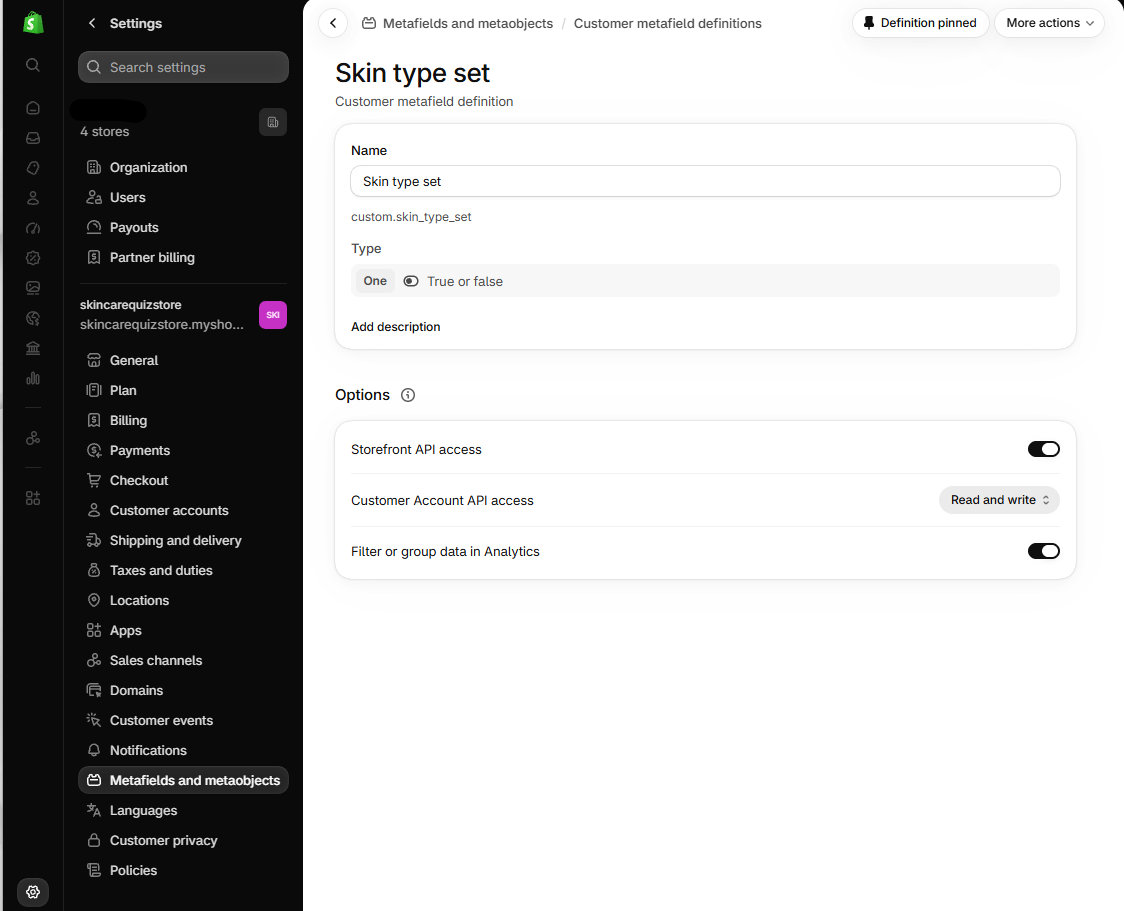Open Customer accounts settings
This screenshot has height=911, width=1124.
point(183,511)
